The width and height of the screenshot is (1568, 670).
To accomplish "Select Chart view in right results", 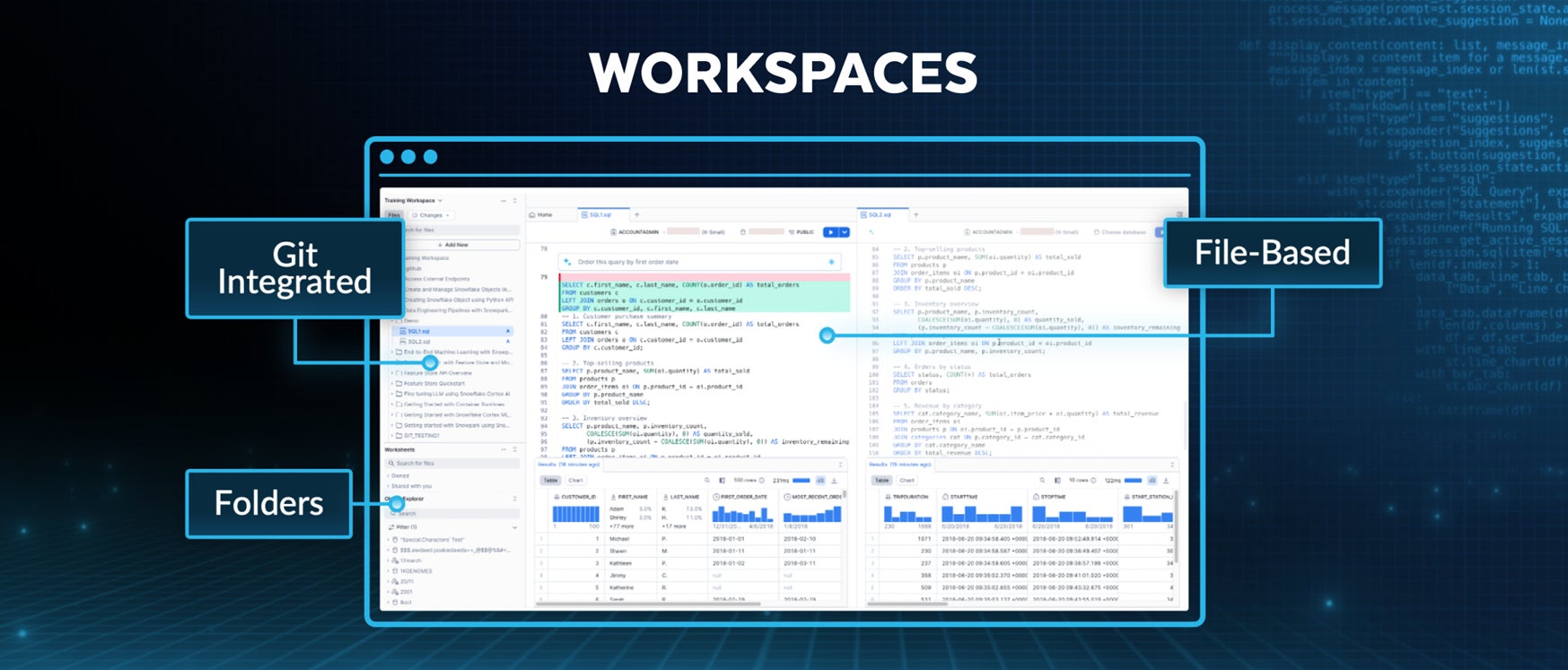I will click(907, 481).
